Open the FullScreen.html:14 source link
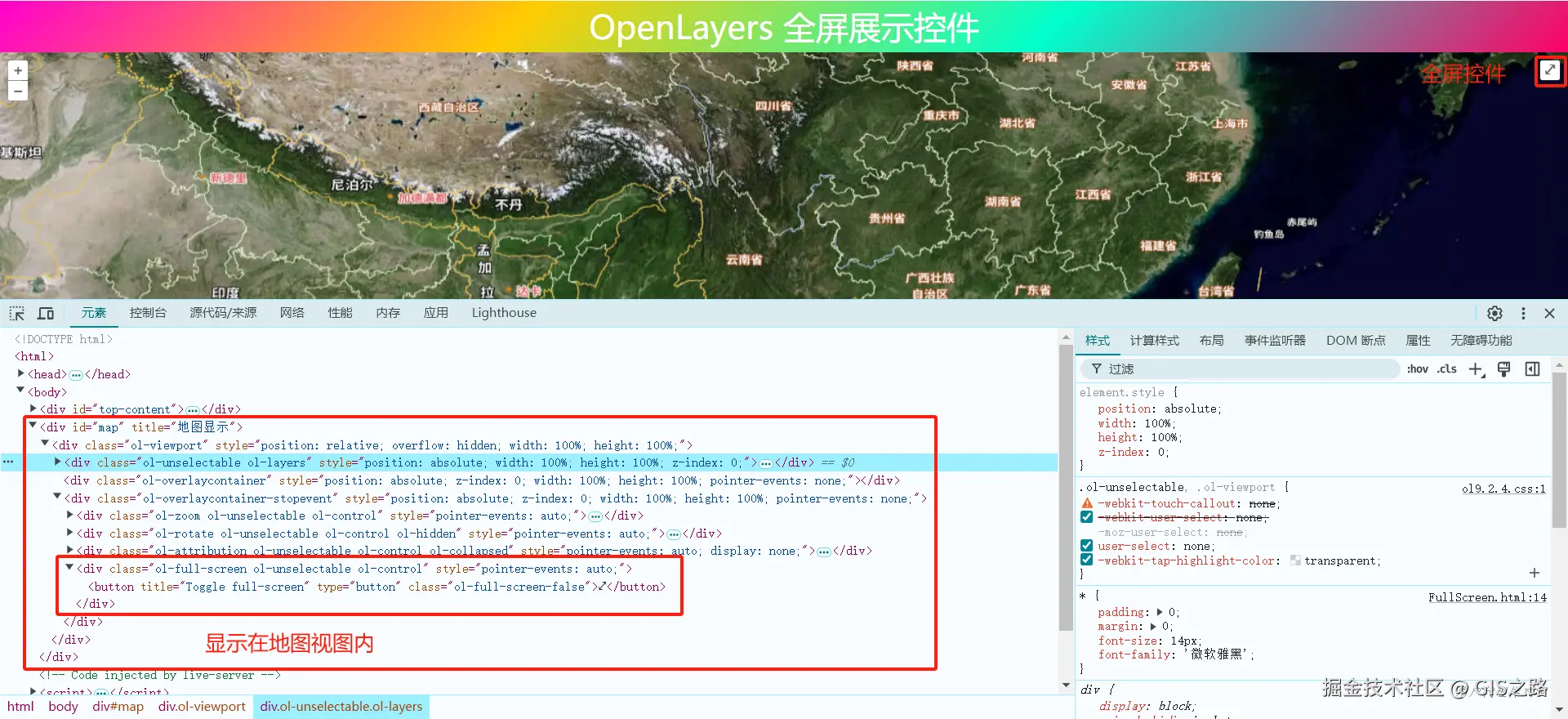 click(1487, 597)
